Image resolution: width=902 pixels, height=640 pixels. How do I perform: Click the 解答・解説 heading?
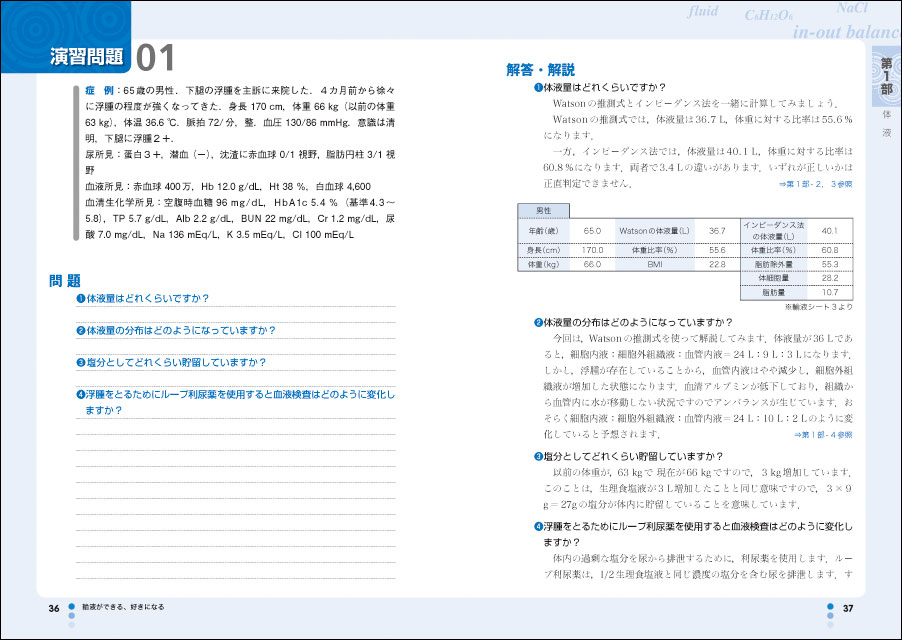click(x=541, y=70)
